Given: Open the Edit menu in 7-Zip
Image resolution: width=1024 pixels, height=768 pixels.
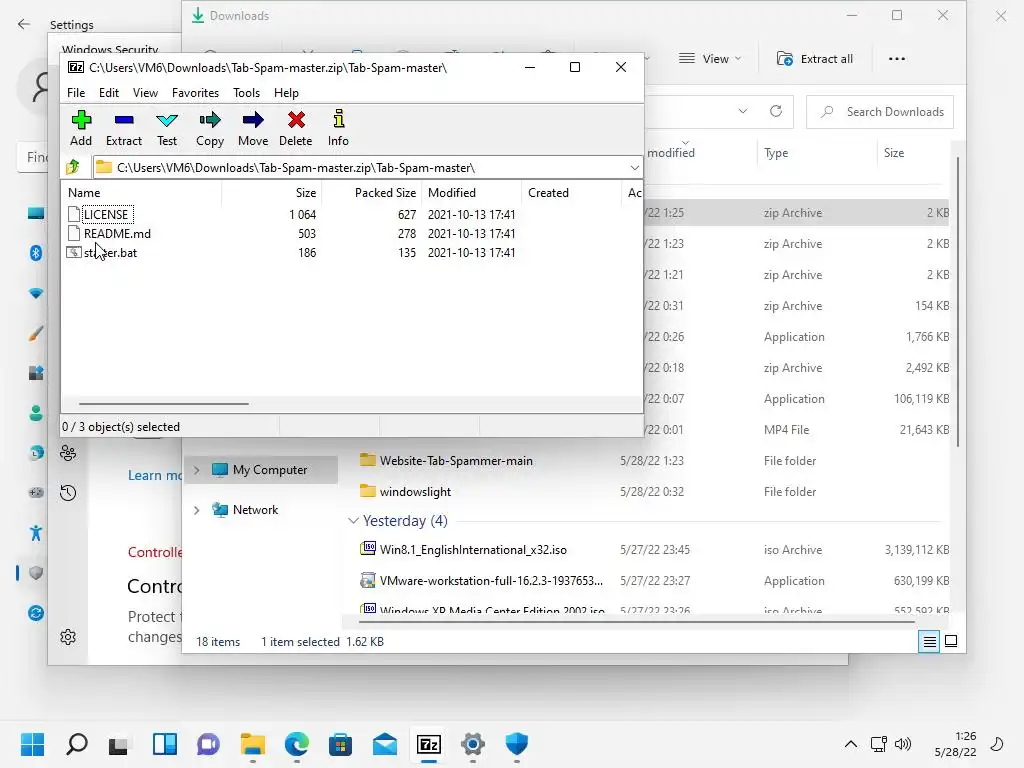Looking at the screenshot, I should pyautogui.click(x=108, y=93).
